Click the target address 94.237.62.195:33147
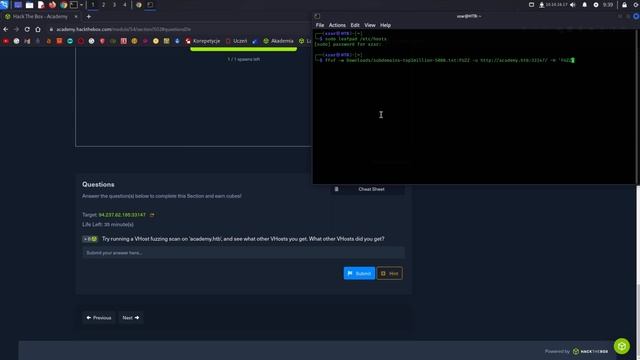The image size is (640, 360). (122, 215)
